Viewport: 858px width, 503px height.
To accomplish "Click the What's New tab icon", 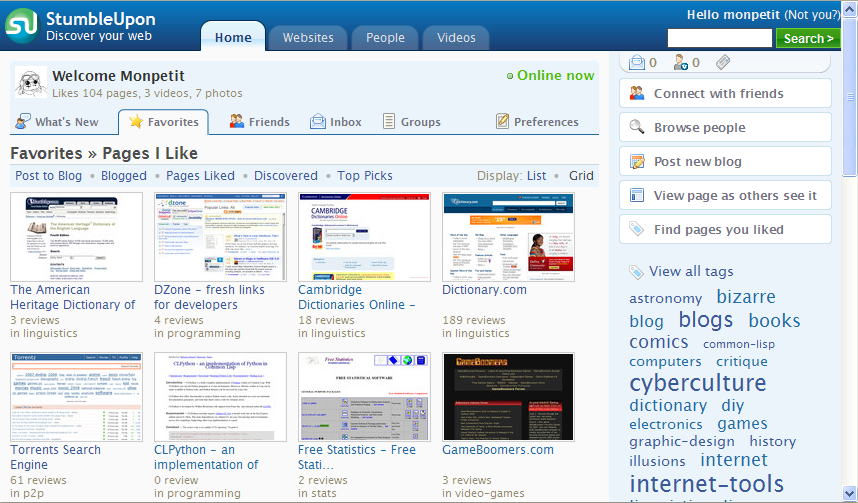I will (23, 122).
